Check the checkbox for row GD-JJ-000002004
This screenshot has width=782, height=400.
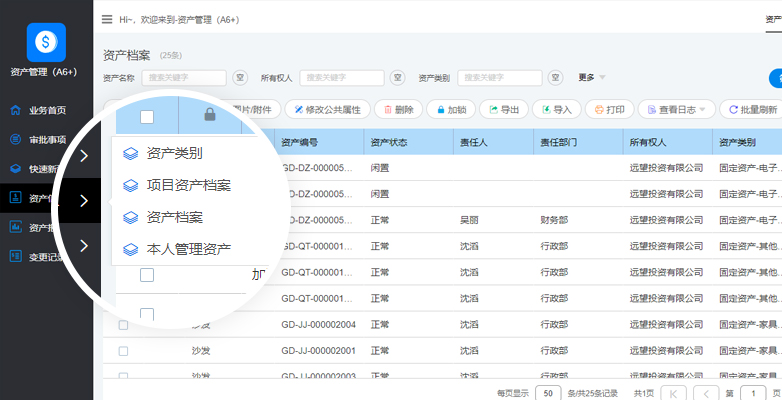(123, 325)
